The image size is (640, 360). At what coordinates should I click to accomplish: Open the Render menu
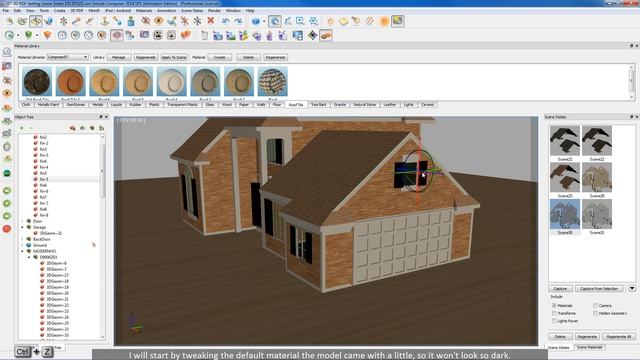pyautogui.click(x=214, y=10)
